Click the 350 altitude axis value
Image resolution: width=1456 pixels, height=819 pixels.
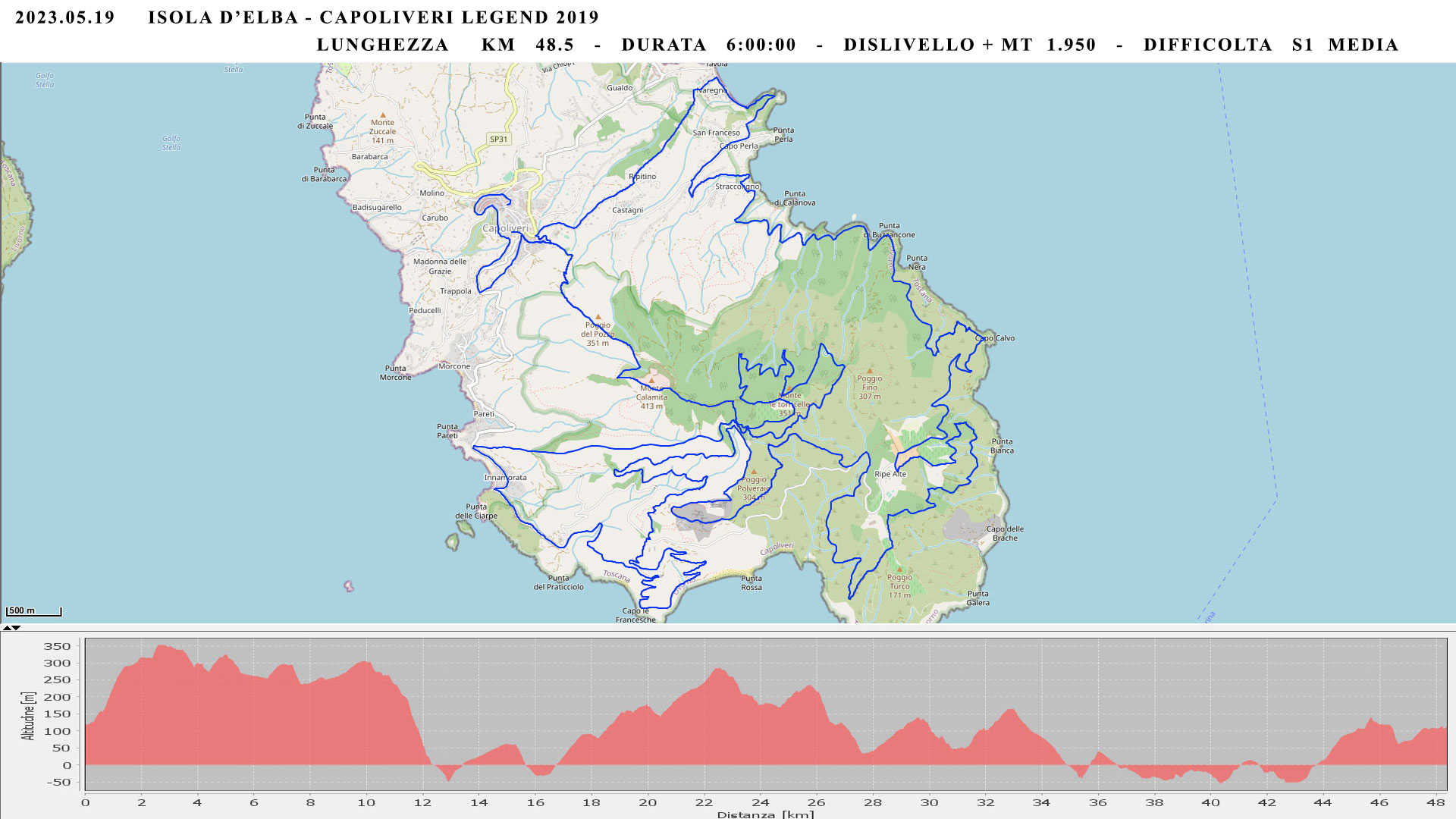(57, 647)
